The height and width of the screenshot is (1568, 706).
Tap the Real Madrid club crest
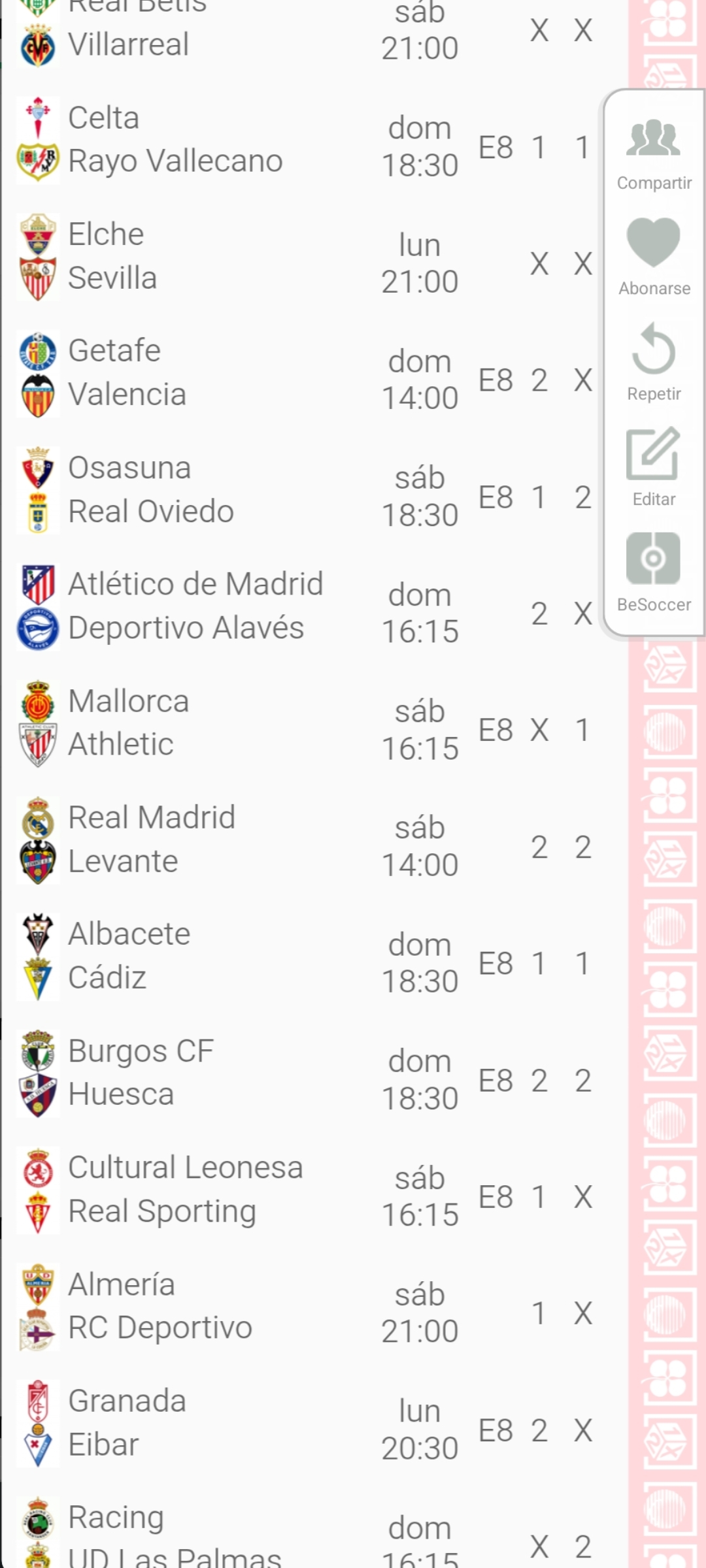click(x=38, y=819)
